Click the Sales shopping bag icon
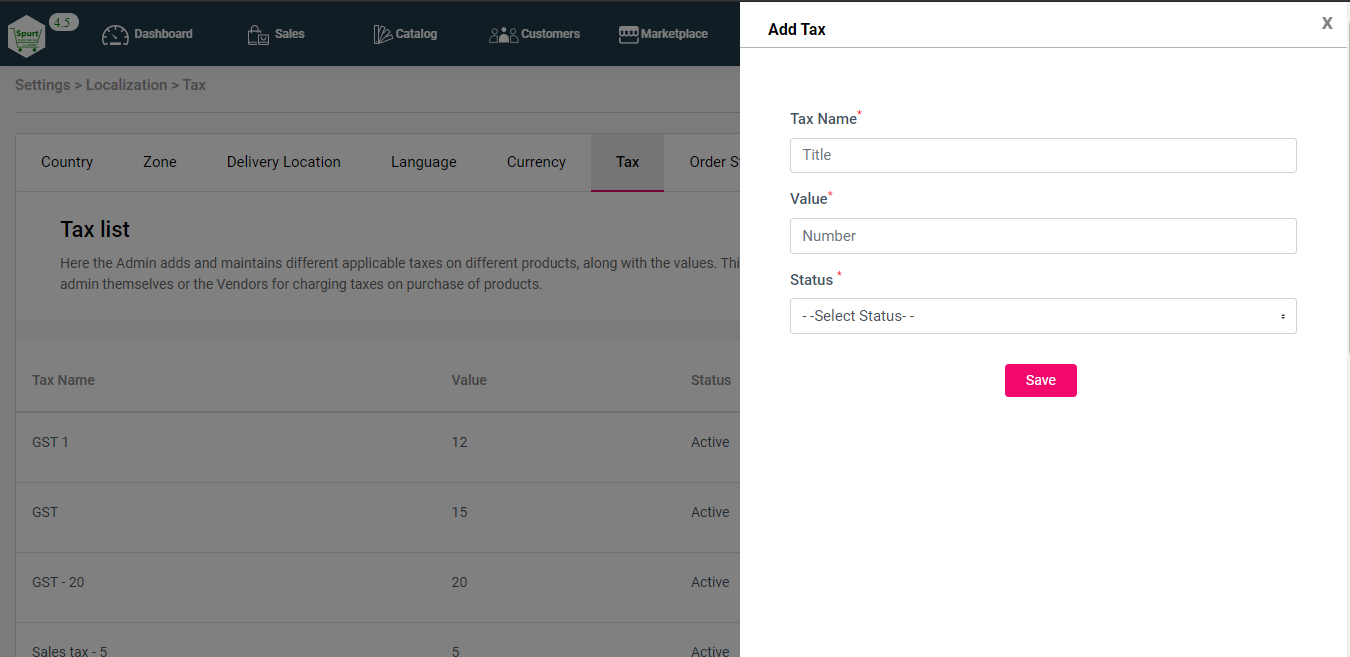Image resolution: width=1350 pixels, height=657 pixels. click(259, 35)
